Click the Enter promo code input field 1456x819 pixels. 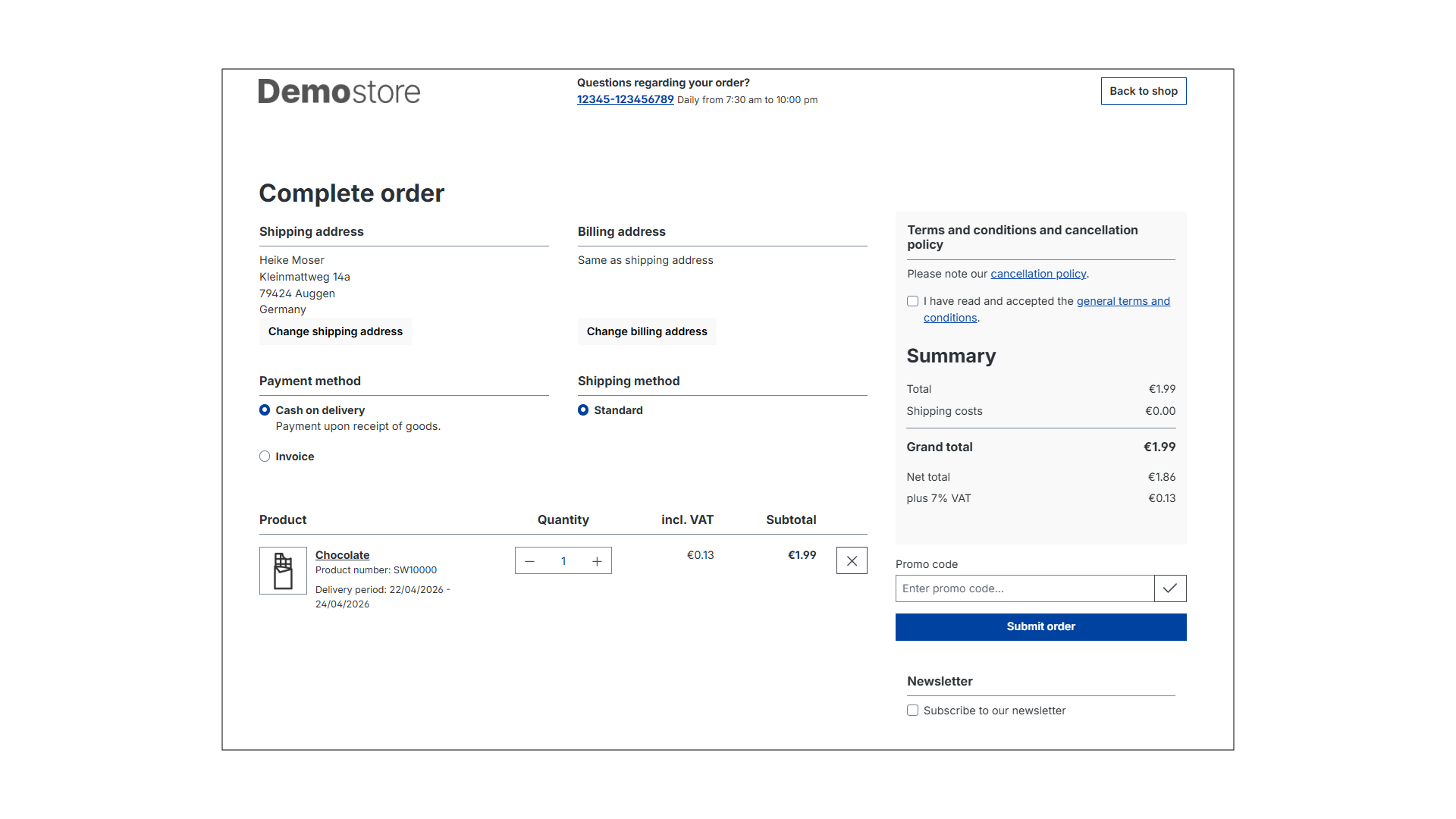[1024, 588]
